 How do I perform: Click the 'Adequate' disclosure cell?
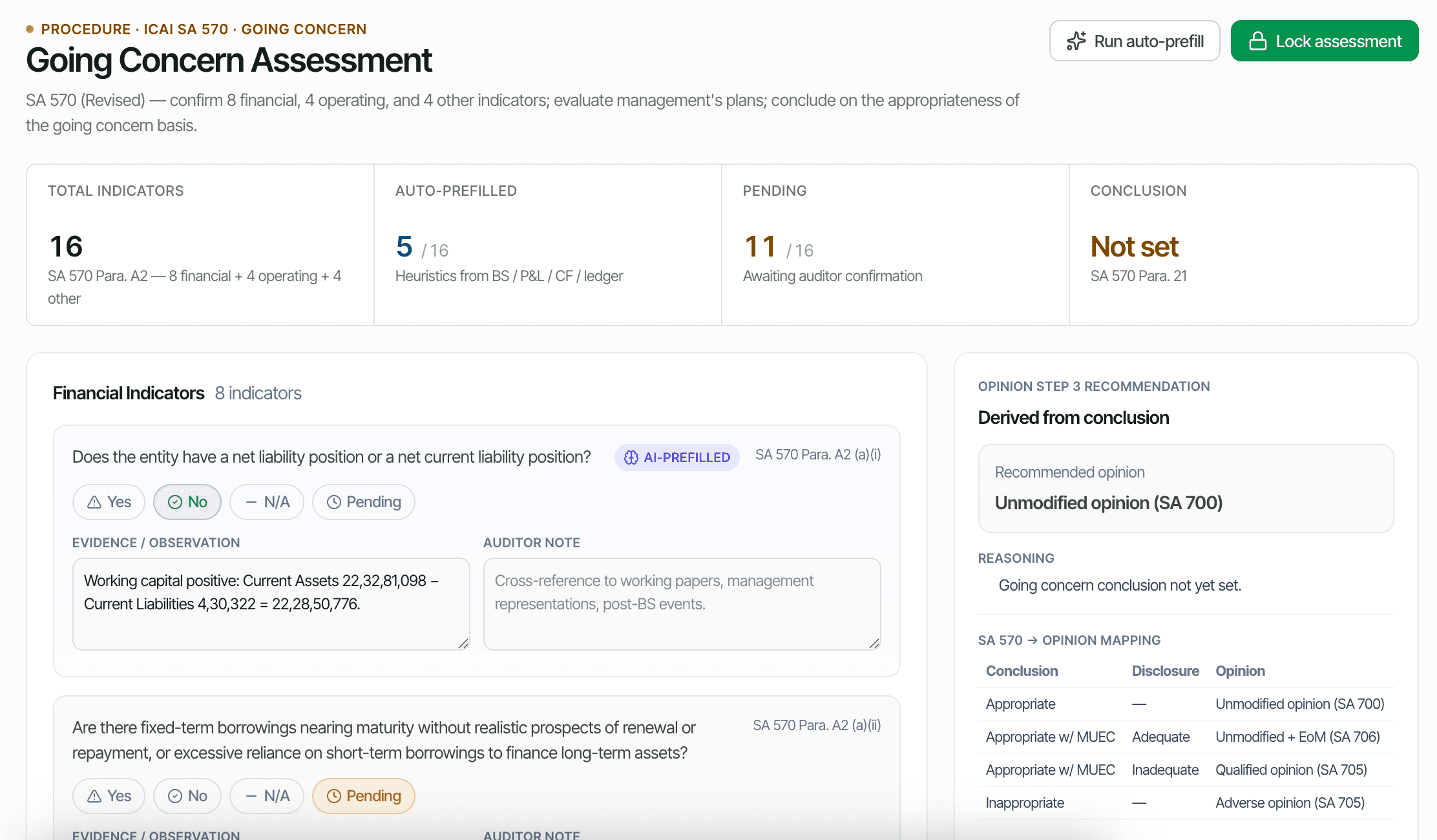[x=1161, y=737]
